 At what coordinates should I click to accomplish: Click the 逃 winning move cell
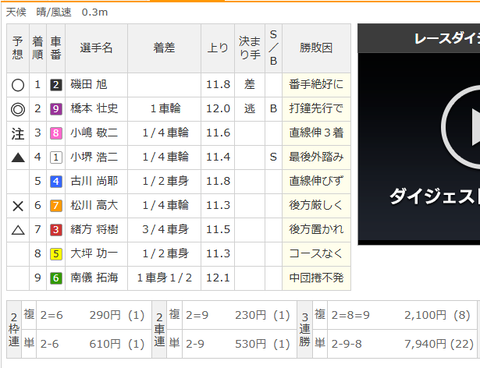[250, 109]
